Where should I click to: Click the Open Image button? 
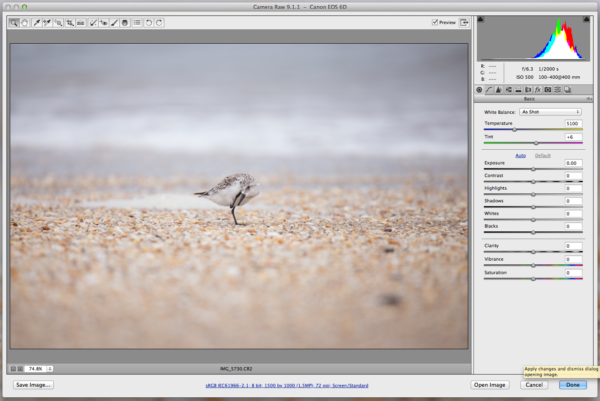490,384
